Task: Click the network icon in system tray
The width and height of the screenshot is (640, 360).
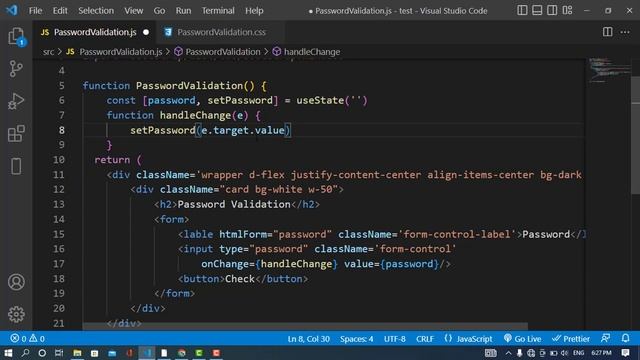Action: tap(531, 353)
